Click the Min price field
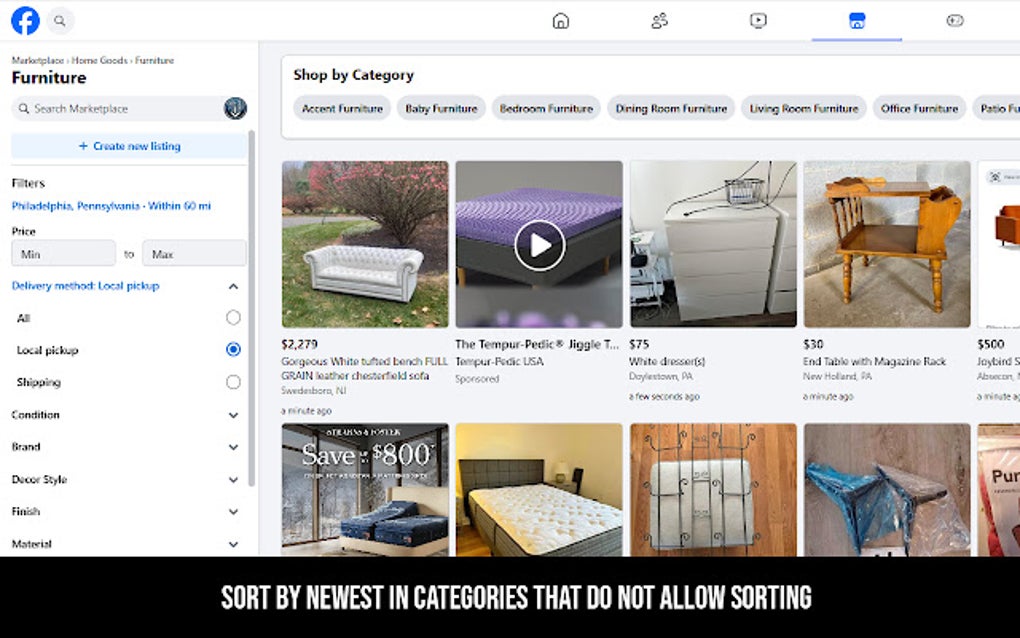 (x=64, y=254)
